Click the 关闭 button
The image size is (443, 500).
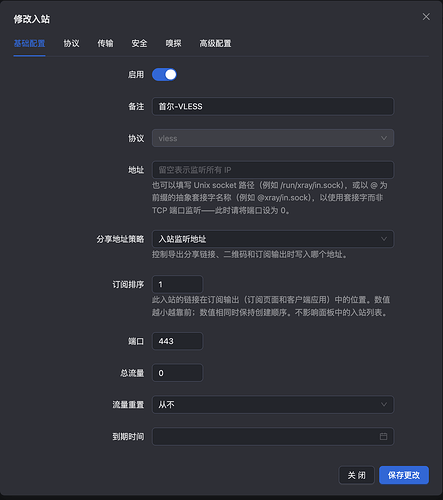pyautogui.click(x=357, y=475)
